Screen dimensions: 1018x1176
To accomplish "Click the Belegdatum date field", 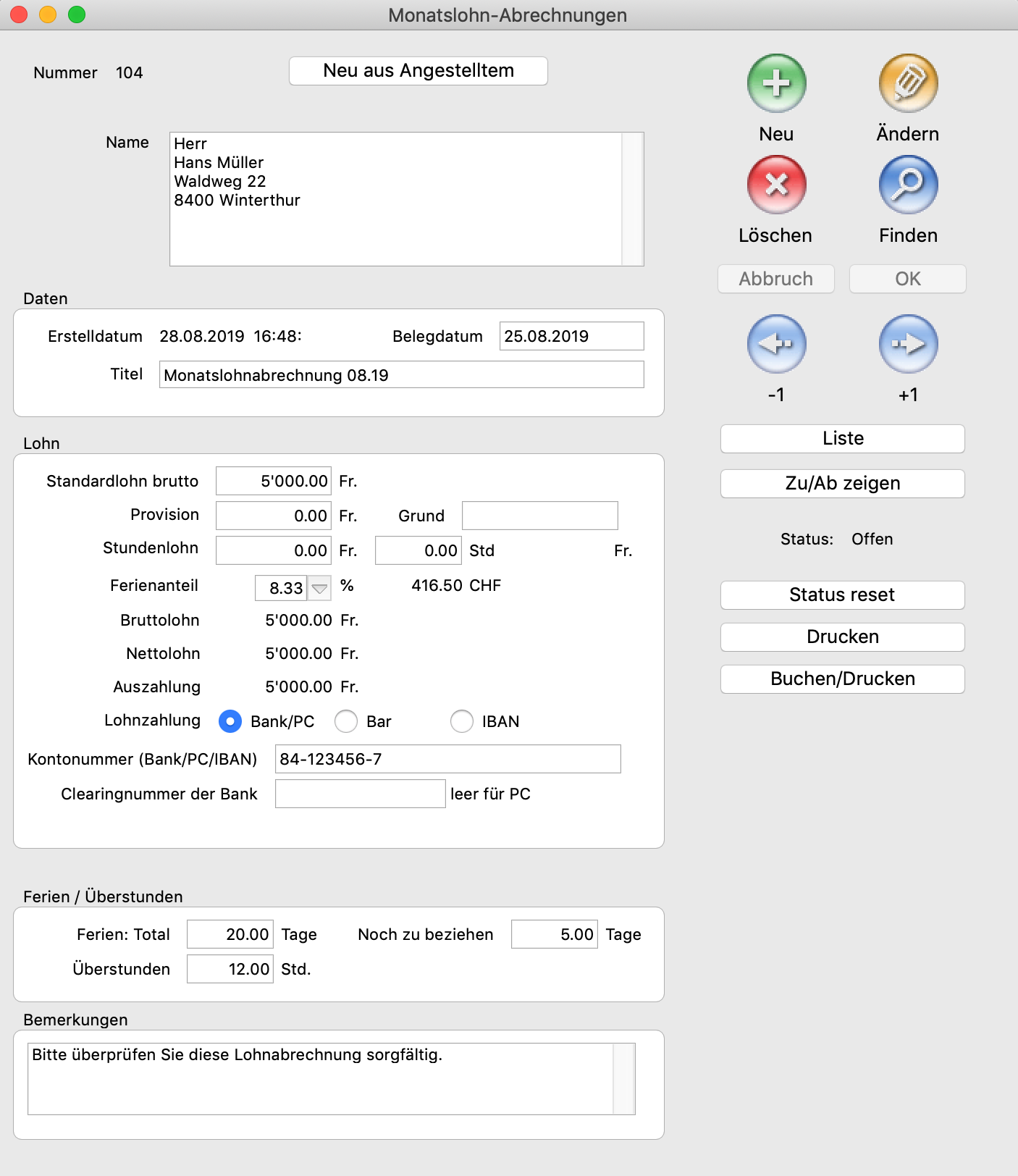I will pos(571,336).
